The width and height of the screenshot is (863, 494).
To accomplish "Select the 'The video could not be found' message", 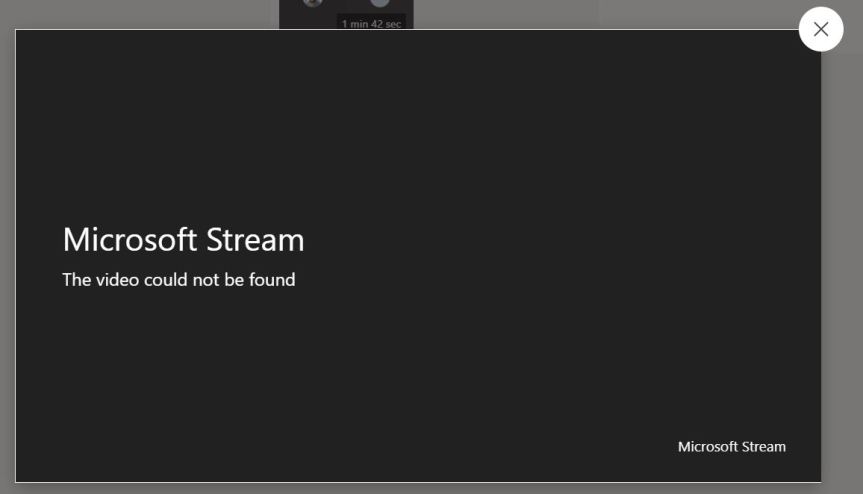I will tap(178, 280).
